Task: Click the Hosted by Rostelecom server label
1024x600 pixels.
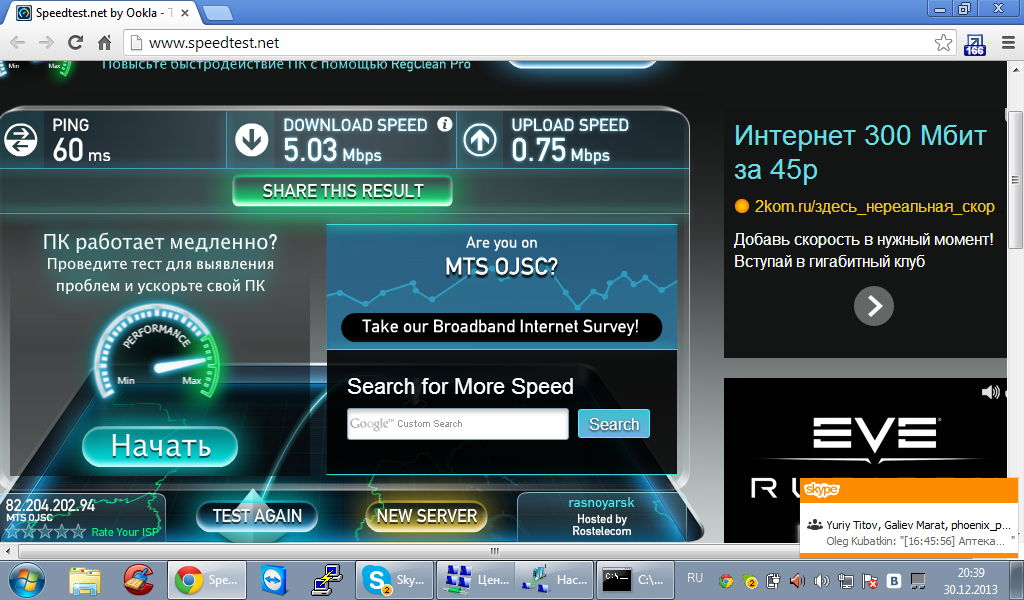Action: [x=601, y=525]
